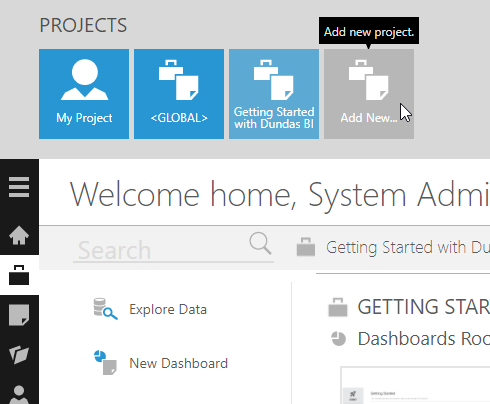Click the briefcase icon beside project name
The width and height of the screenshot is (490, 404).
point(306,247)
